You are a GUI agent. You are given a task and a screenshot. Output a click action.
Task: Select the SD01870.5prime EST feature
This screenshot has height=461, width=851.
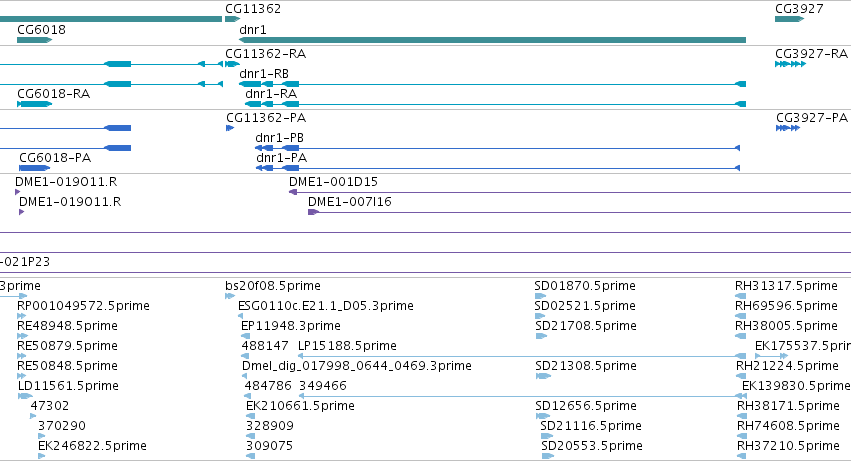pyautogui.click(x=540, y=296)
